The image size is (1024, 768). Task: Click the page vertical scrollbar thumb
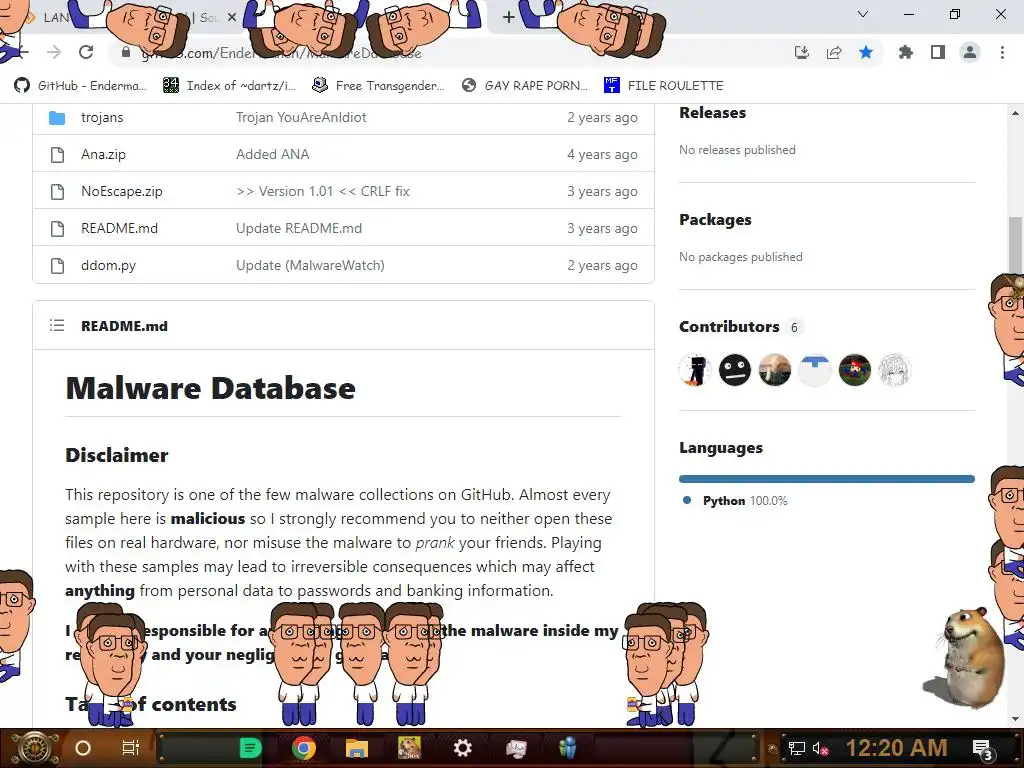coord(1015,245)
